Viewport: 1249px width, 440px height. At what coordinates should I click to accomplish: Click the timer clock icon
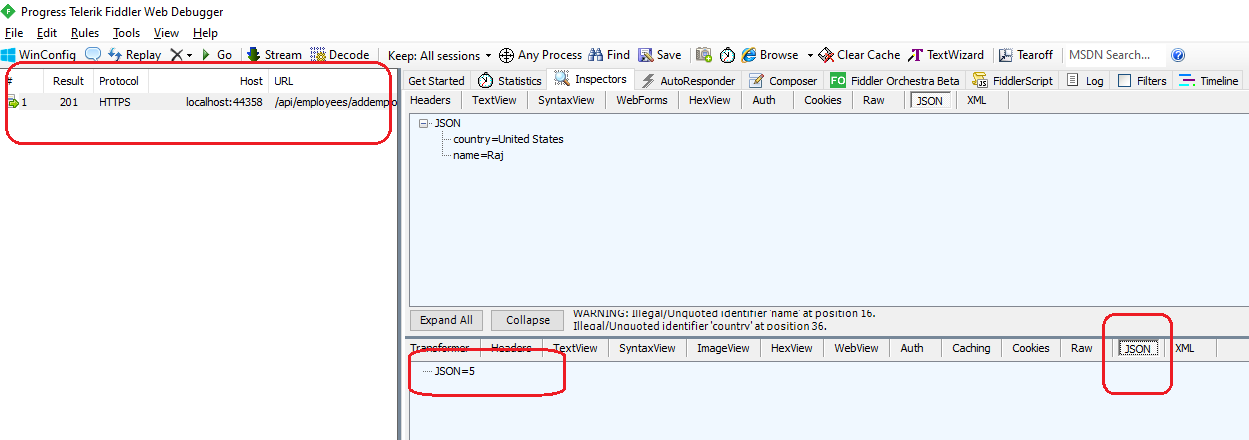click(727, 55)
